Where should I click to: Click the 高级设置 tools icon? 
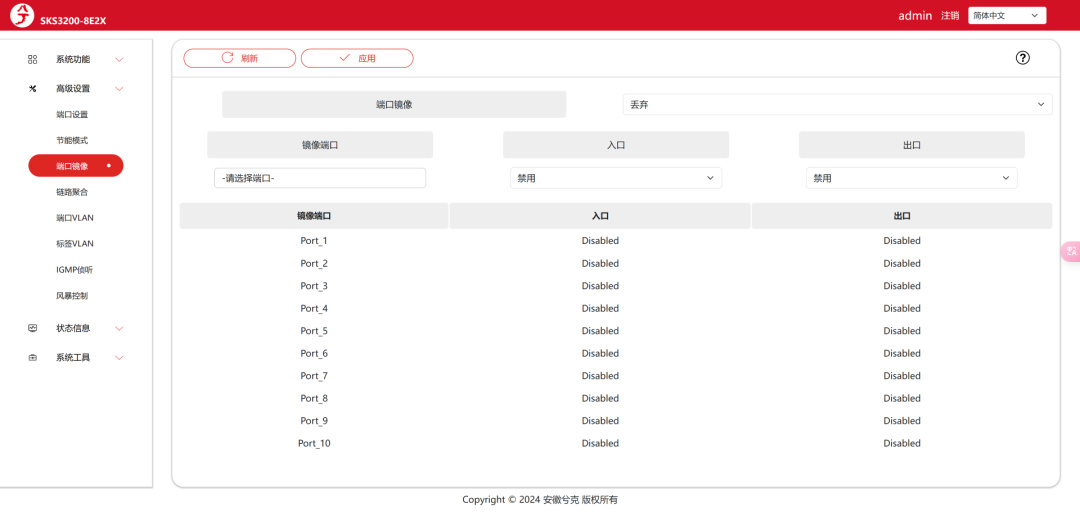pos(32,88)
